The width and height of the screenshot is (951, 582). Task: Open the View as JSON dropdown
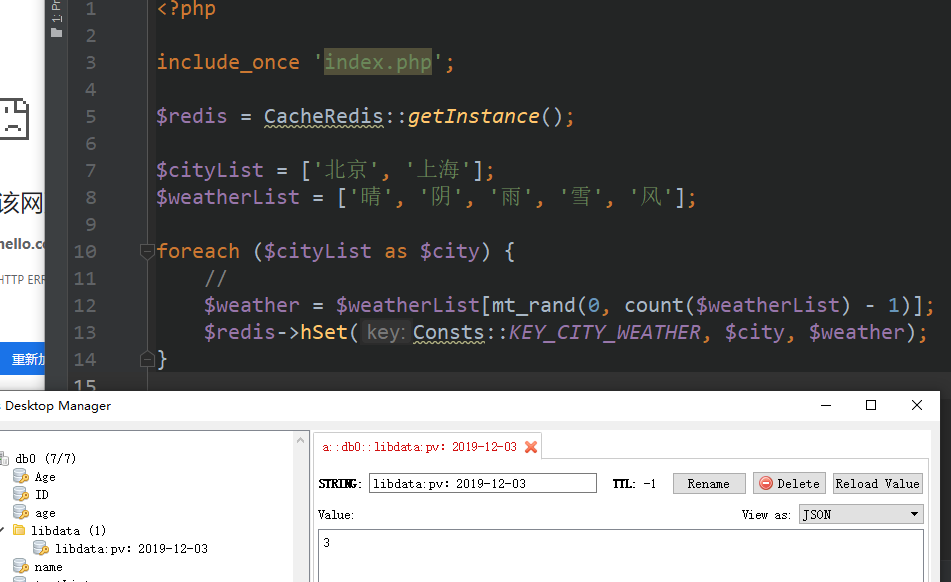click(x=861, y=514)
